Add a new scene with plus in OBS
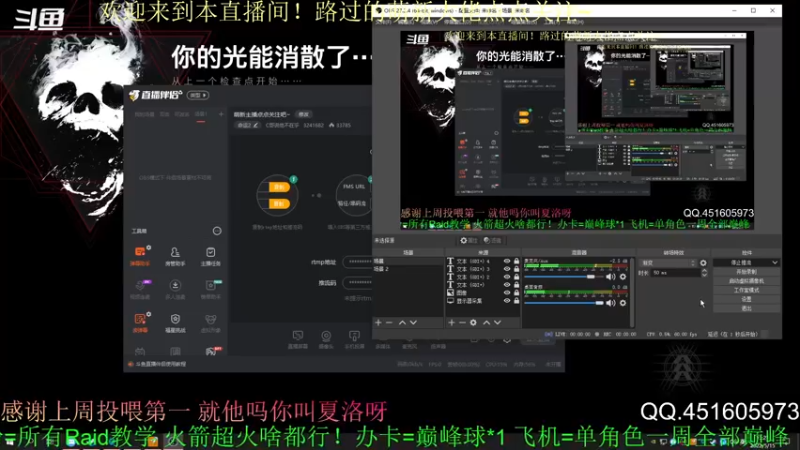The image size is (800, 450). [378, 322]
